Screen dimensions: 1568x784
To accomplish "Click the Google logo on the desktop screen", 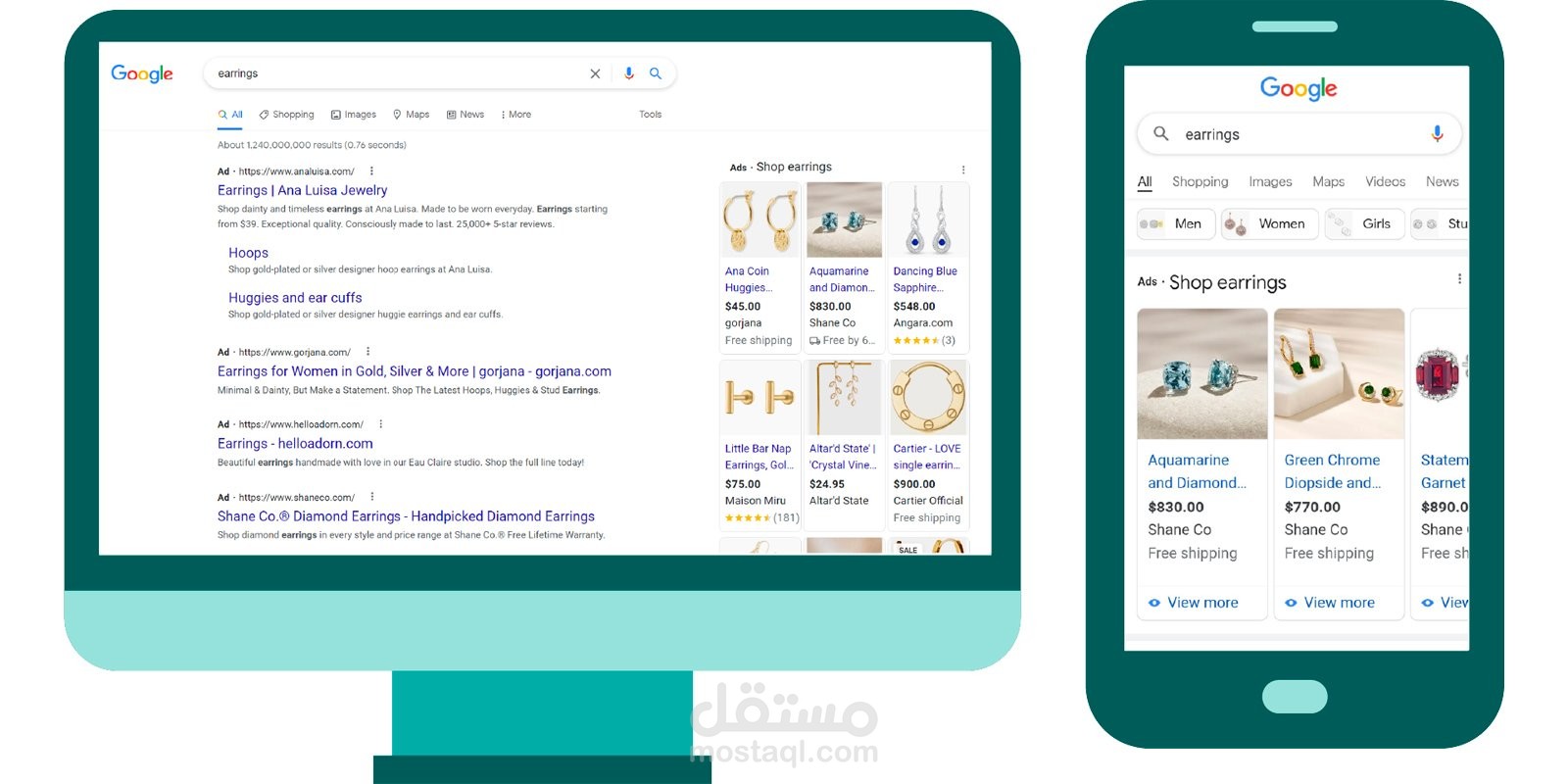I will [x=142, y=73].
